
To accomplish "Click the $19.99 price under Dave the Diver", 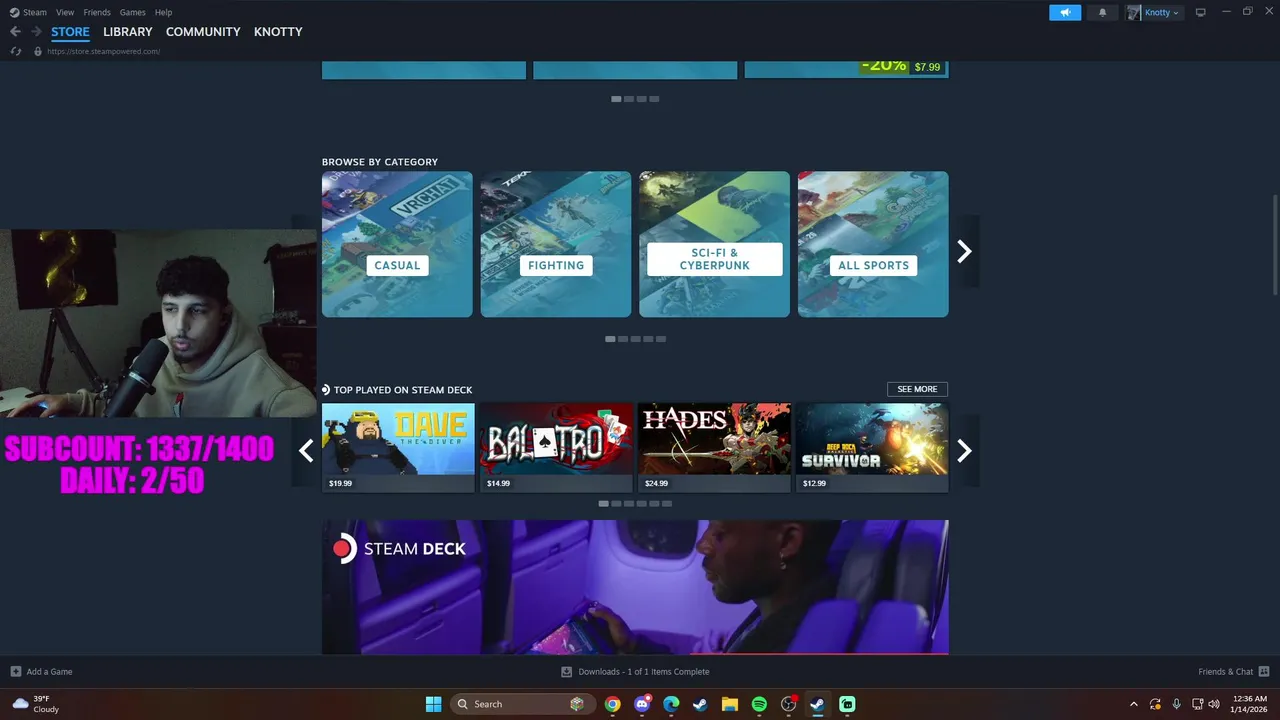I will click(340, 483).
